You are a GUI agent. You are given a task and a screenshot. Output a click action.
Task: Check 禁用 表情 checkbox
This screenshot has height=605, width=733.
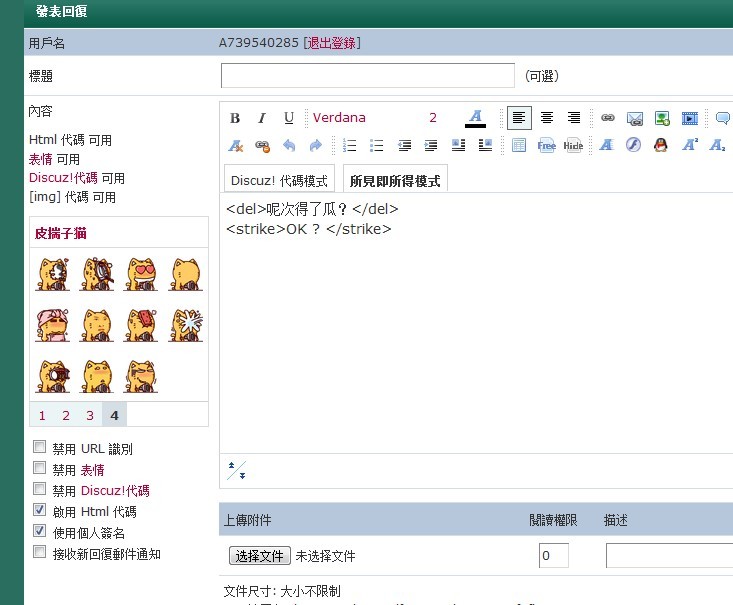pos(40,468)
